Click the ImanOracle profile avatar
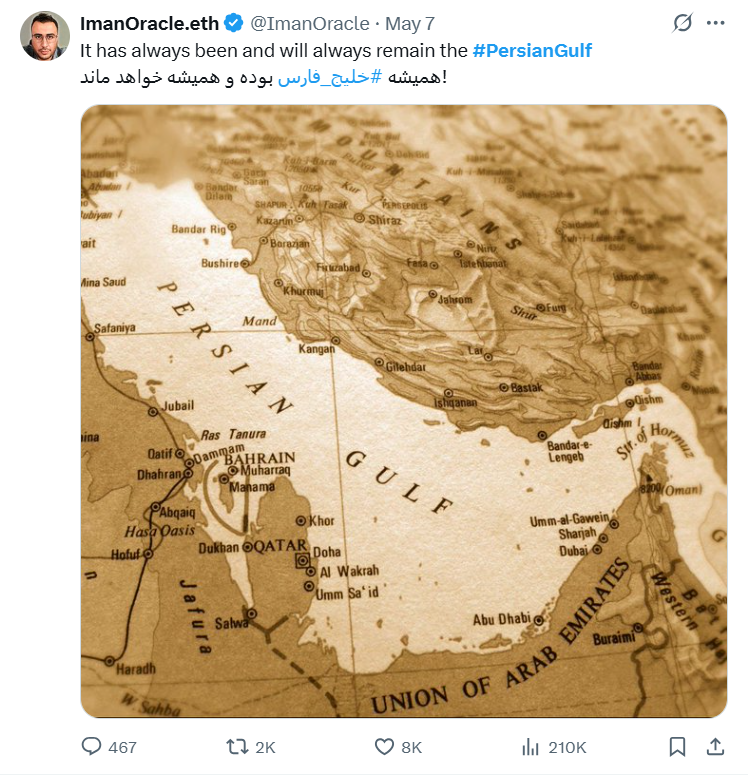 pyautogui.click(x=45, y=37)
